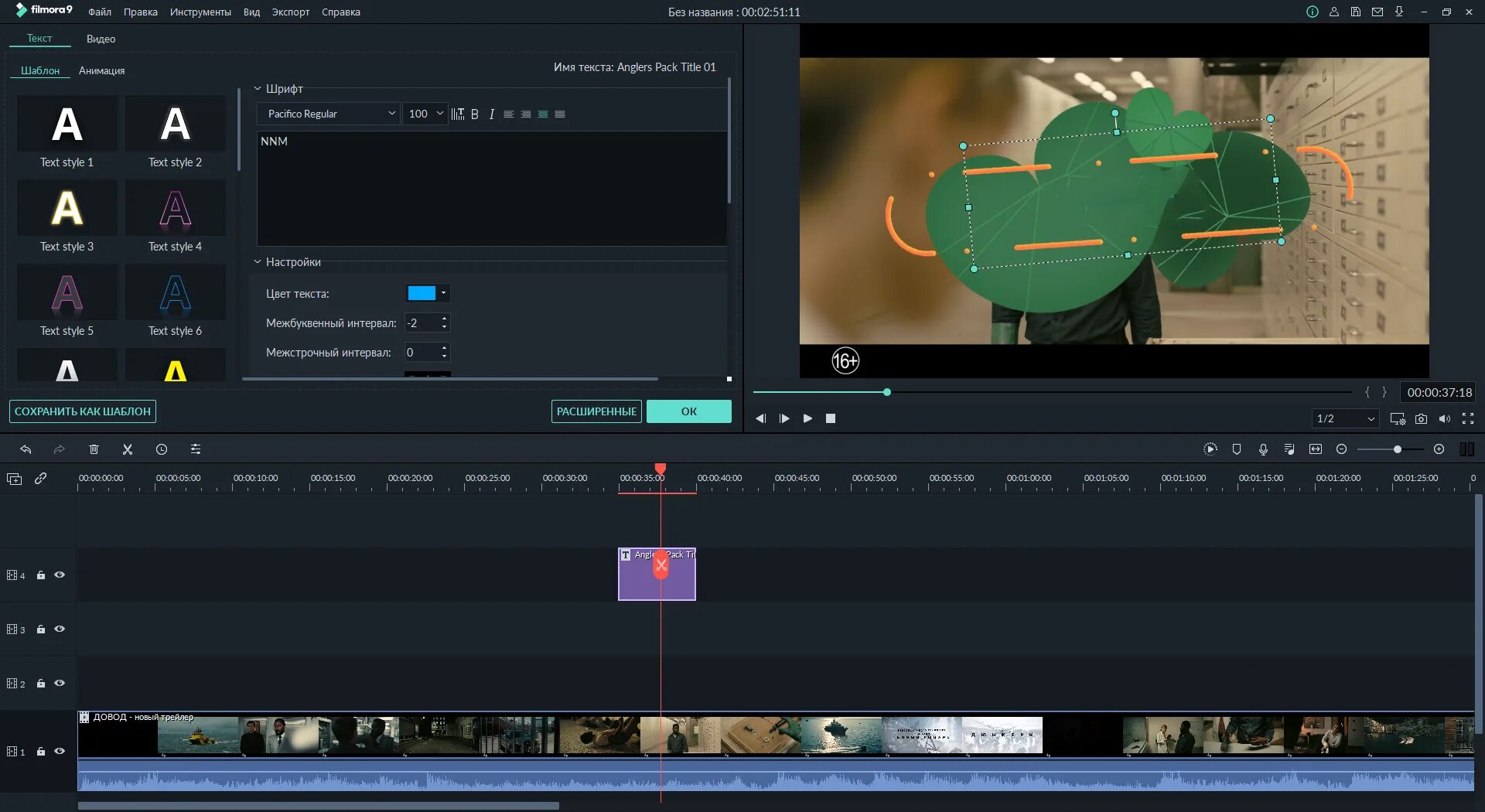Lock track 4 with the padlock

pyautogui.click(x=41, y=575)
